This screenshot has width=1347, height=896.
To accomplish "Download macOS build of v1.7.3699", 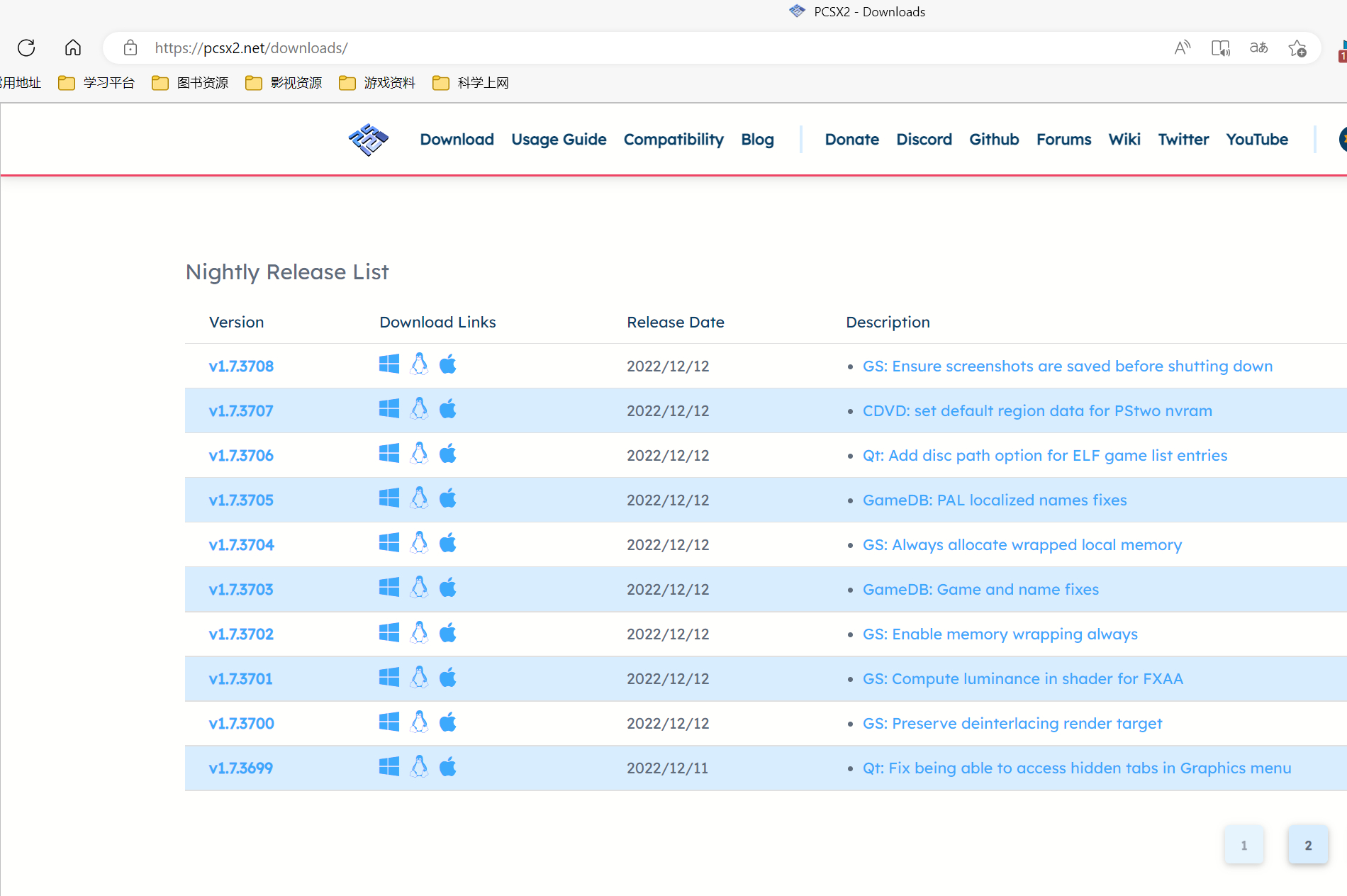I will pos(448,766).
